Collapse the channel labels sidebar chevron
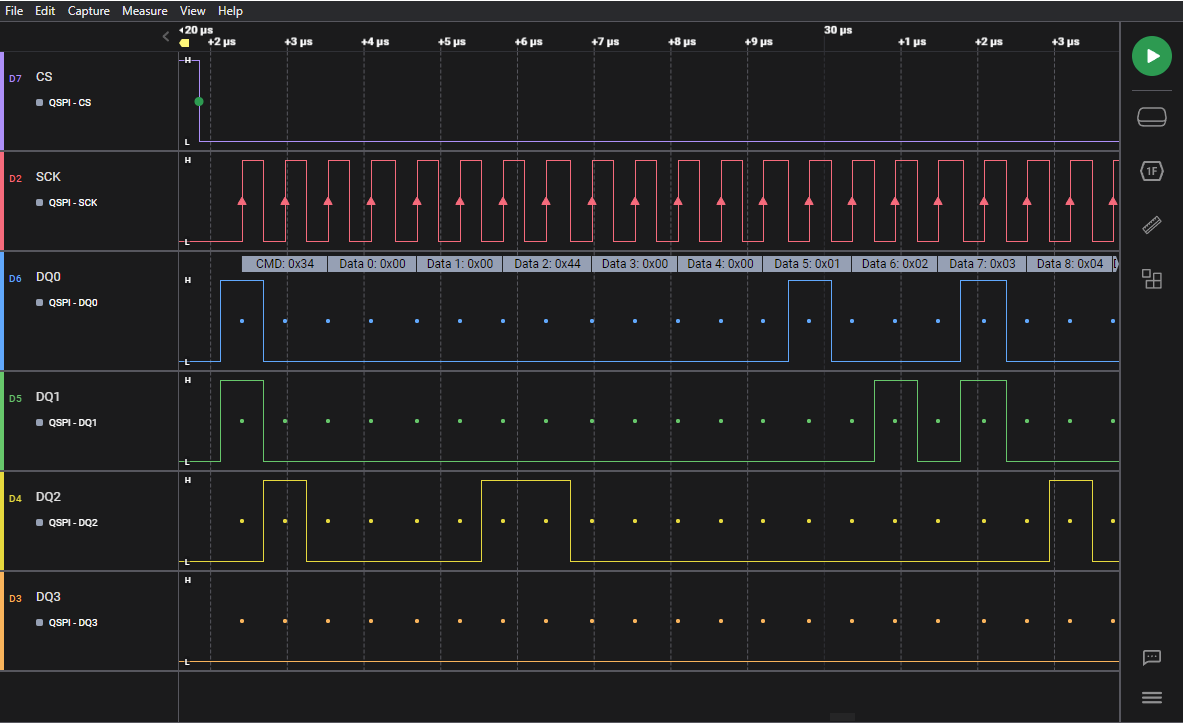The width and height of the screenshot is (1183, 723). pos(166,37)
